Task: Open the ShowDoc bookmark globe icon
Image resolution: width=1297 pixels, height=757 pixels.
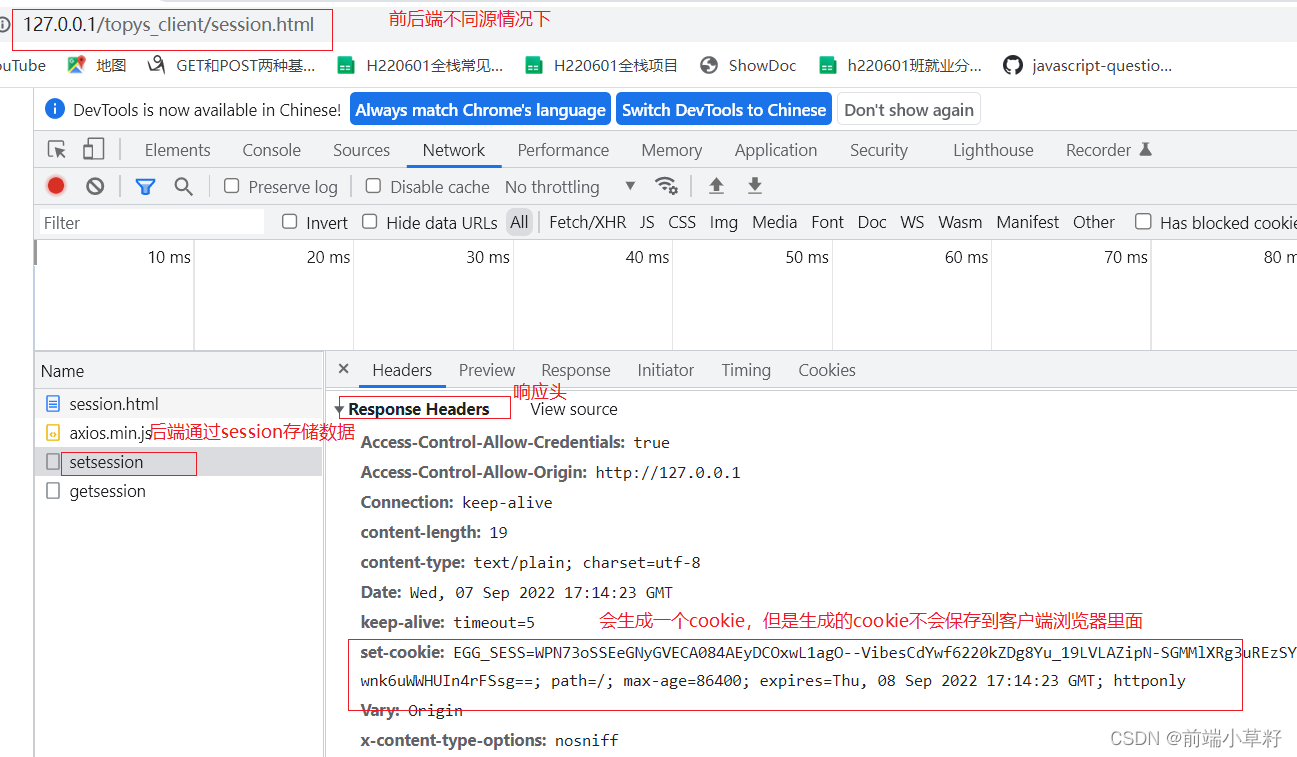Action: (709, 65)
